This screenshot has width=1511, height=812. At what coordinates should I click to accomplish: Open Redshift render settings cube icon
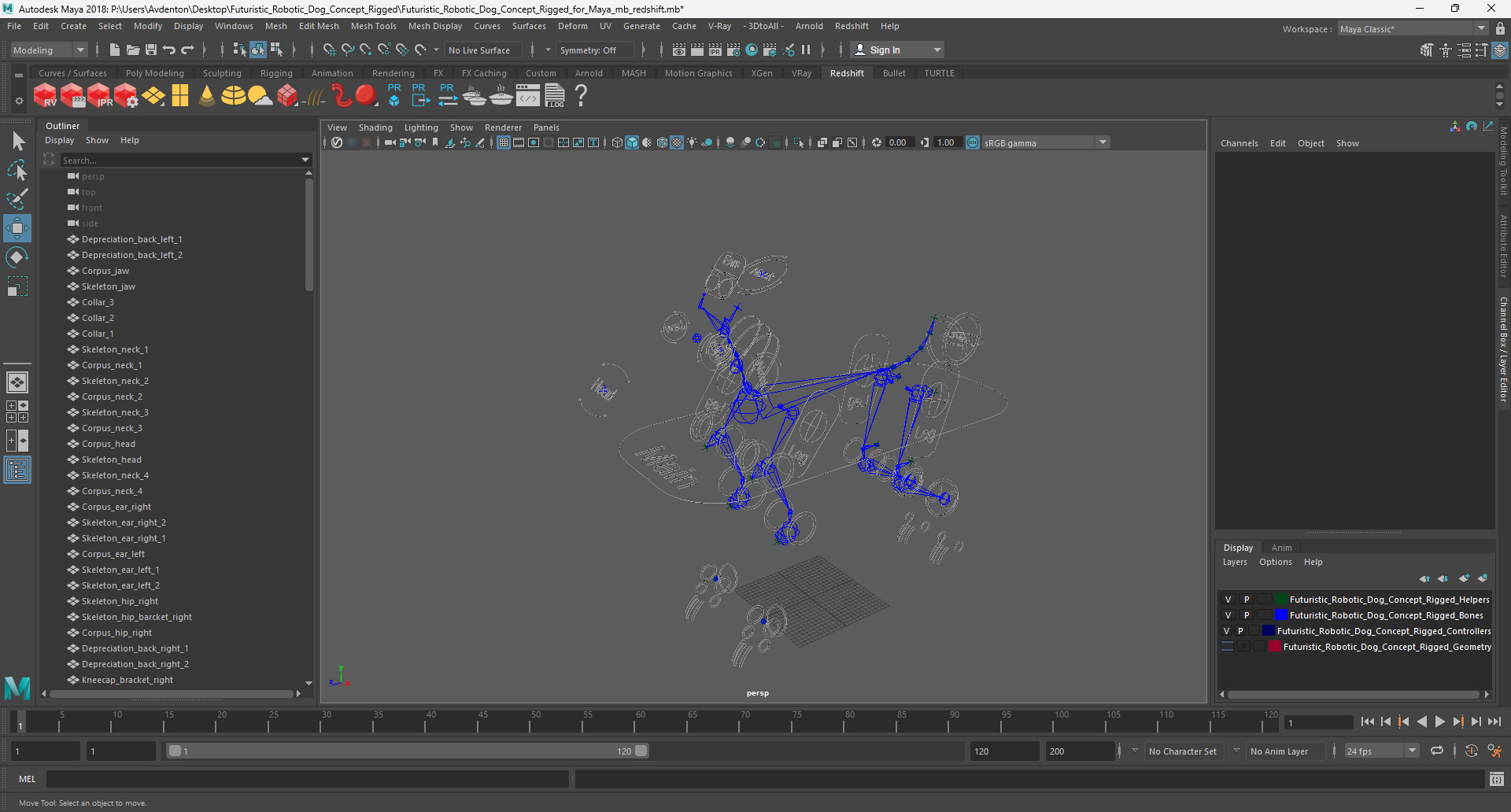pyautogui.click(x=126, y=96)
